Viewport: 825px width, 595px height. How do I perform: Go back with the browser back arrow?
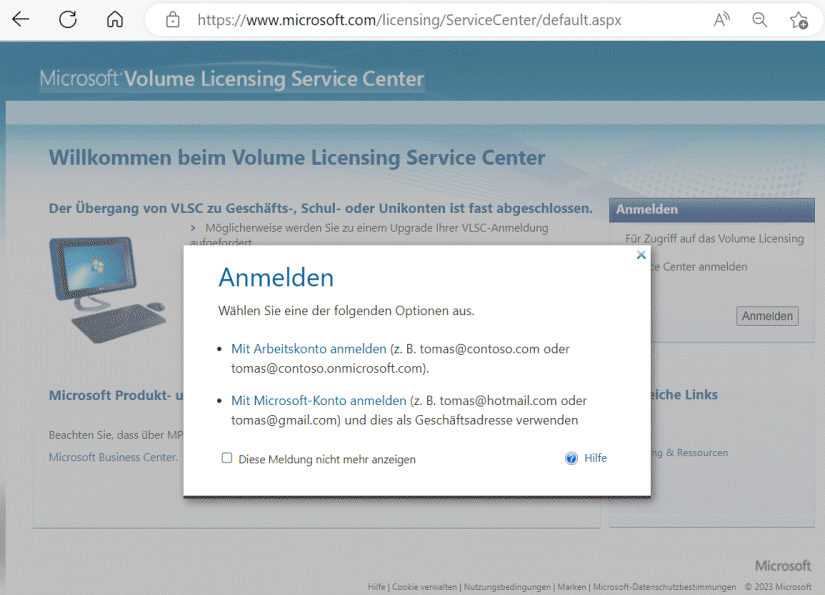click(21, 19)
